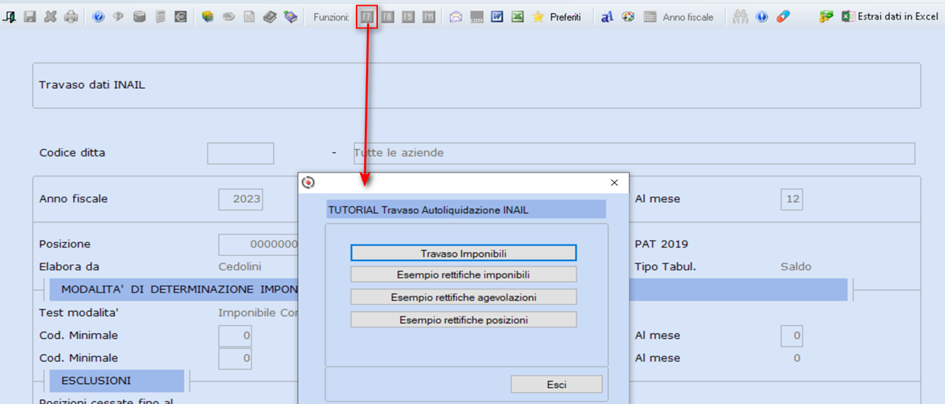Click the 'PAT 2019' text
Screen dimensions: 945x404
661,244
